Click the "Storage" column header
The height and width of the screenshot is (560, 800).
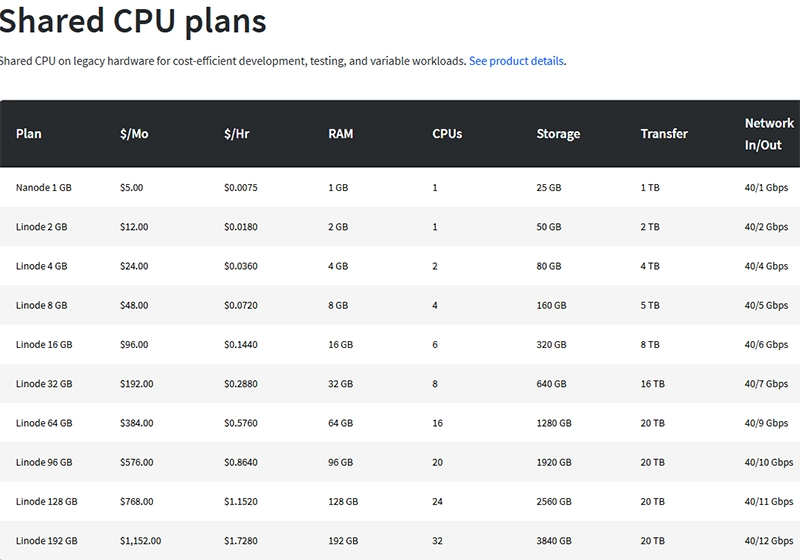[x=558, y=134]
